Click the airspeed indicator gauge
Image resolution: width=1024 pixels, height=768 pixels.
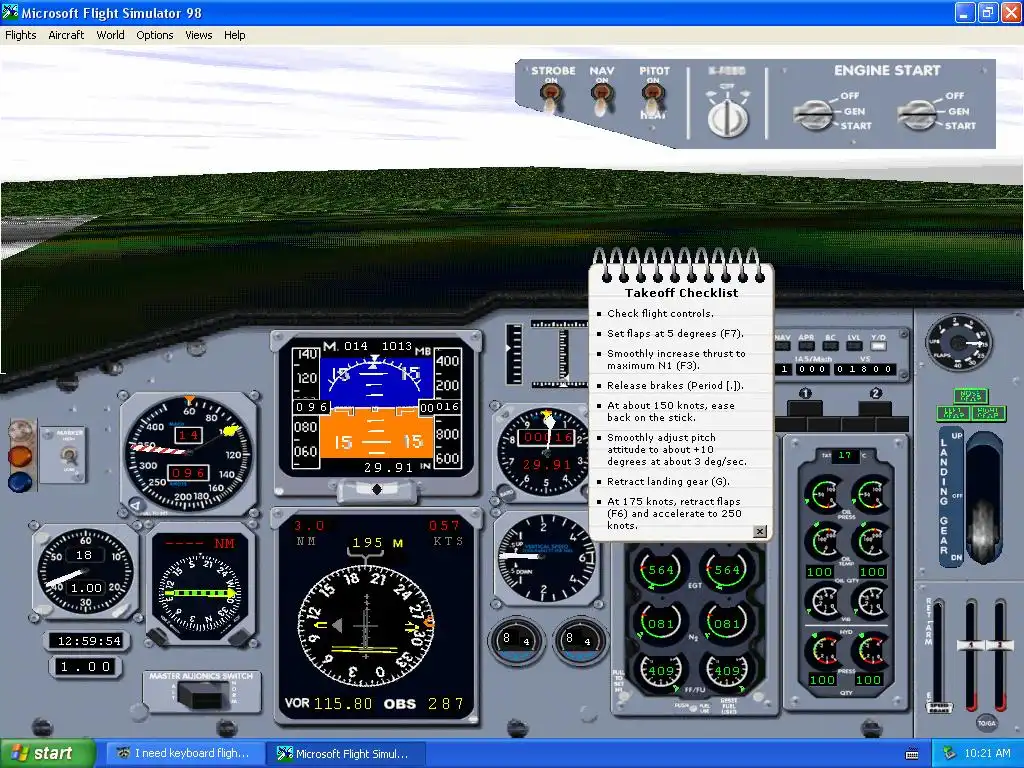pyautogui.click(x=189, y=453)
